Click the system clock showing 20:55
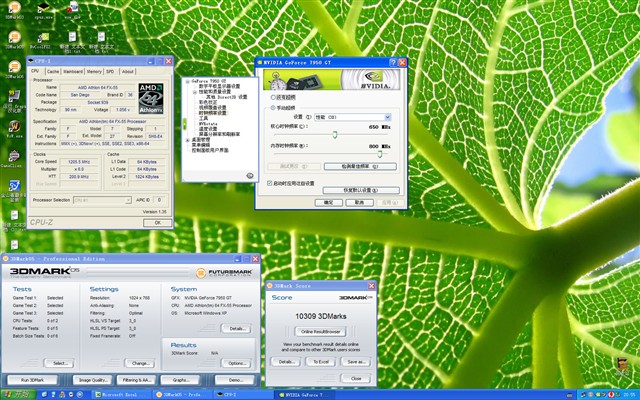640x400 pixels. click(629, 395)
